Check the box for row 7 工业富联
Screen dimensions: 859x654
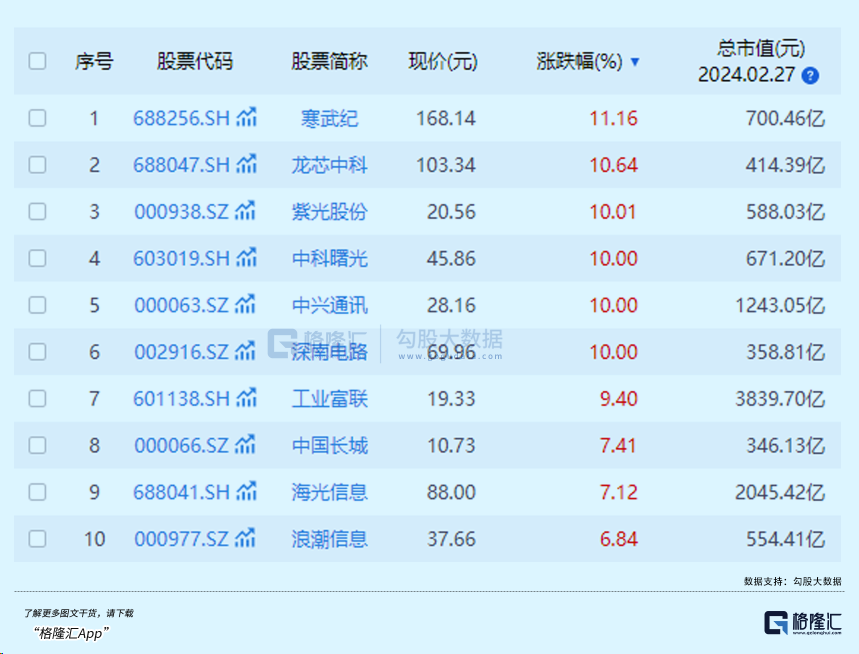point(37,398)
